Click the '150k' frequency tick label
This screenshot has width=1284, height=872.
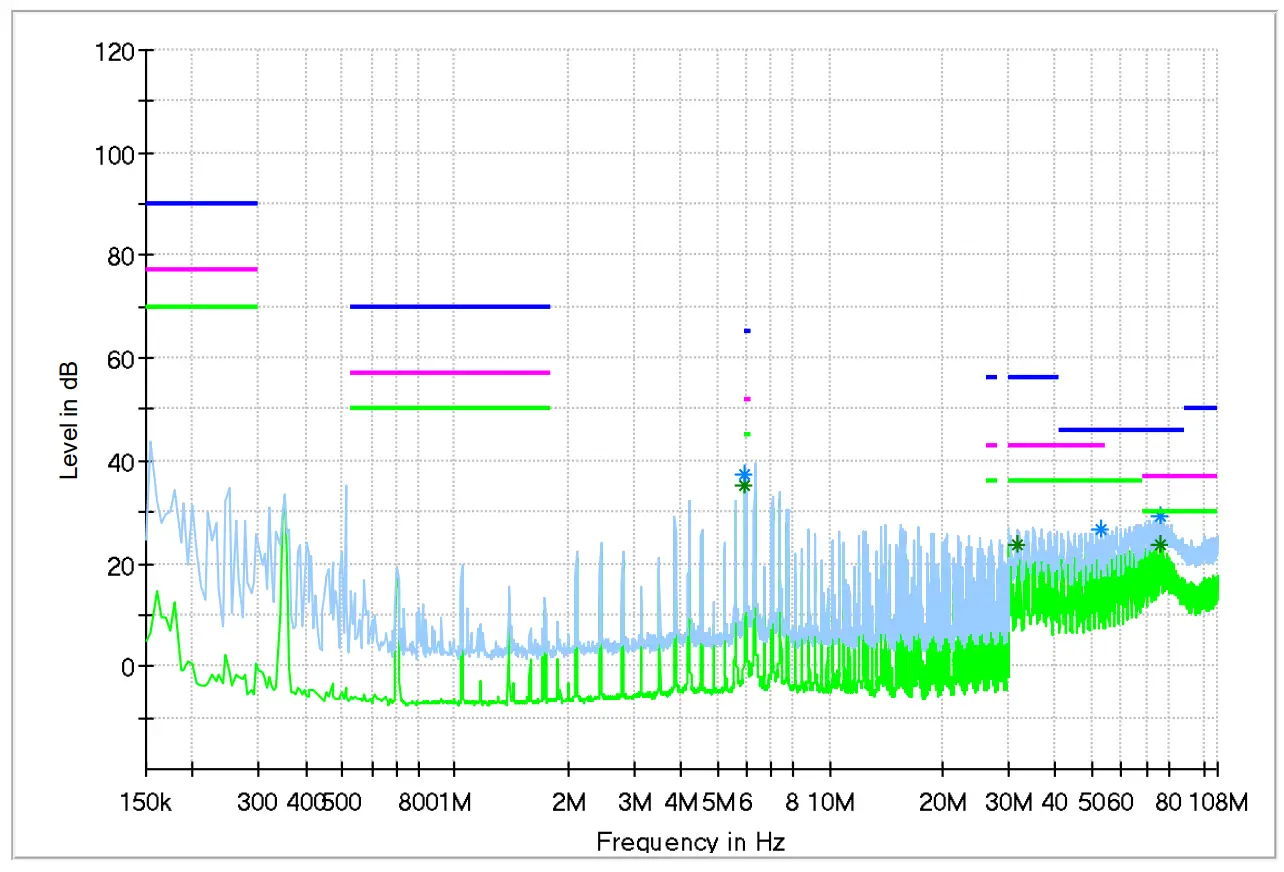[146, 802]
